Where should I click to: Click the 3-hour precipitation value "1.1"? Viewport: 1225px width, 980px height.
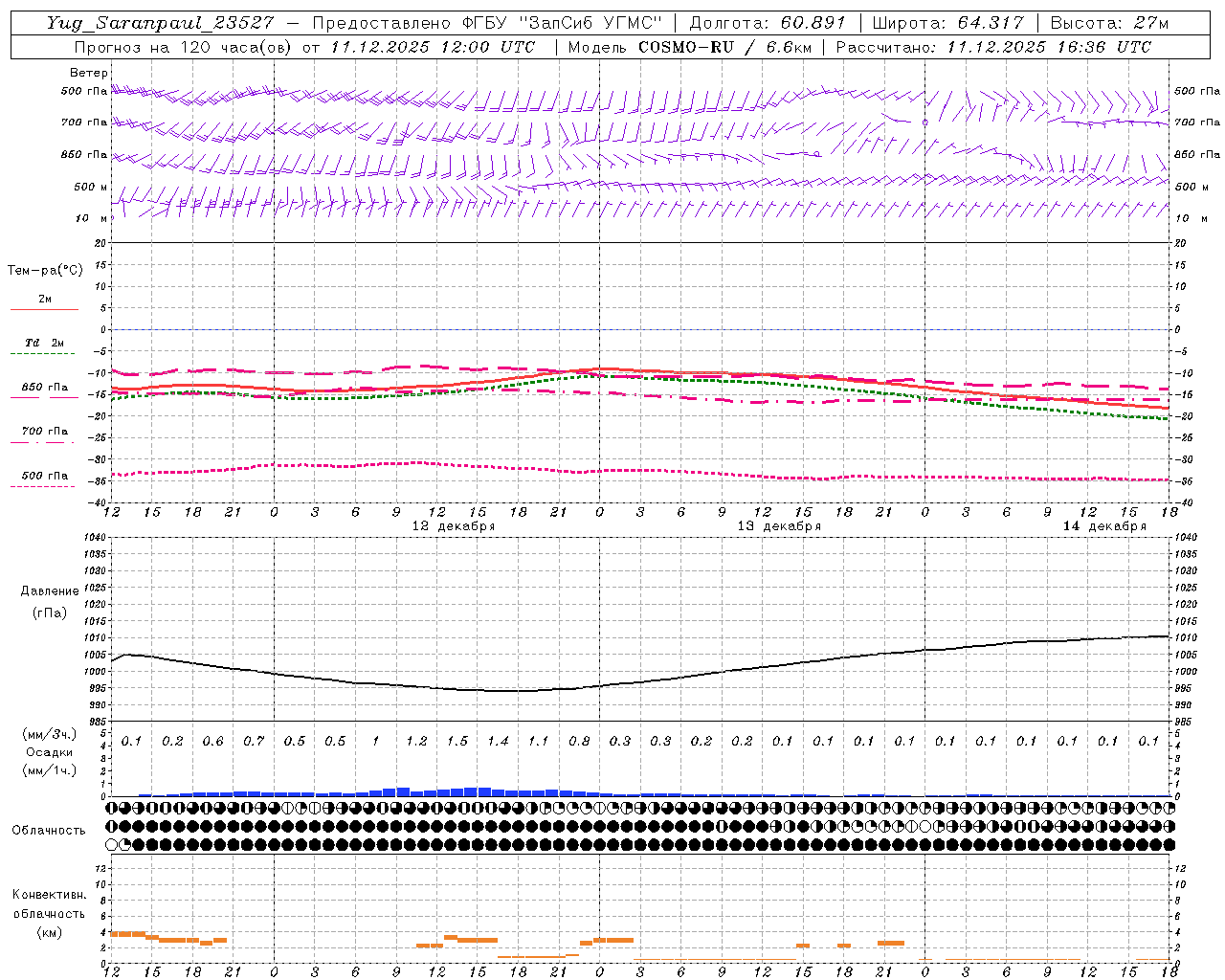click(539, 742)
